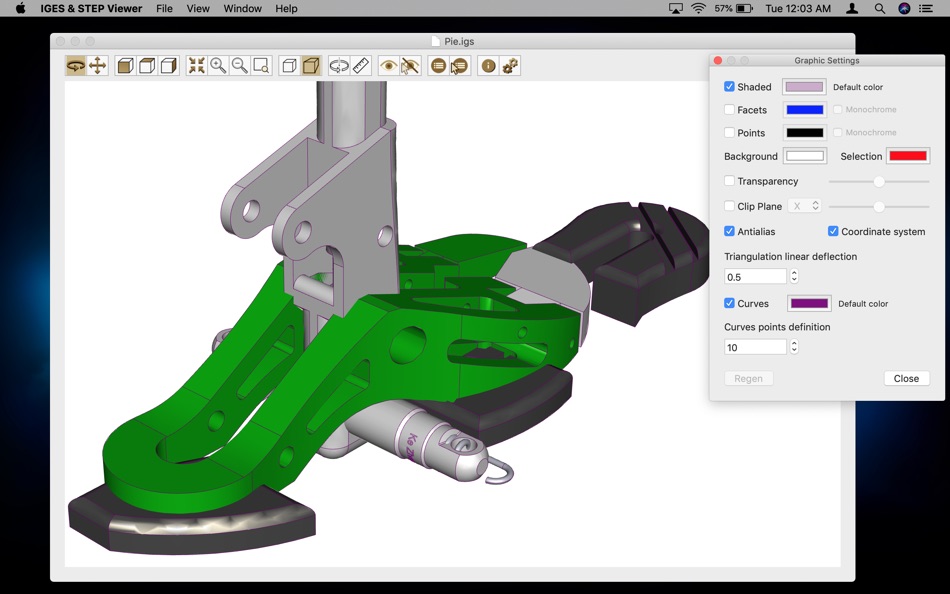Click the black Points color swatch

[x=804, y=133]
